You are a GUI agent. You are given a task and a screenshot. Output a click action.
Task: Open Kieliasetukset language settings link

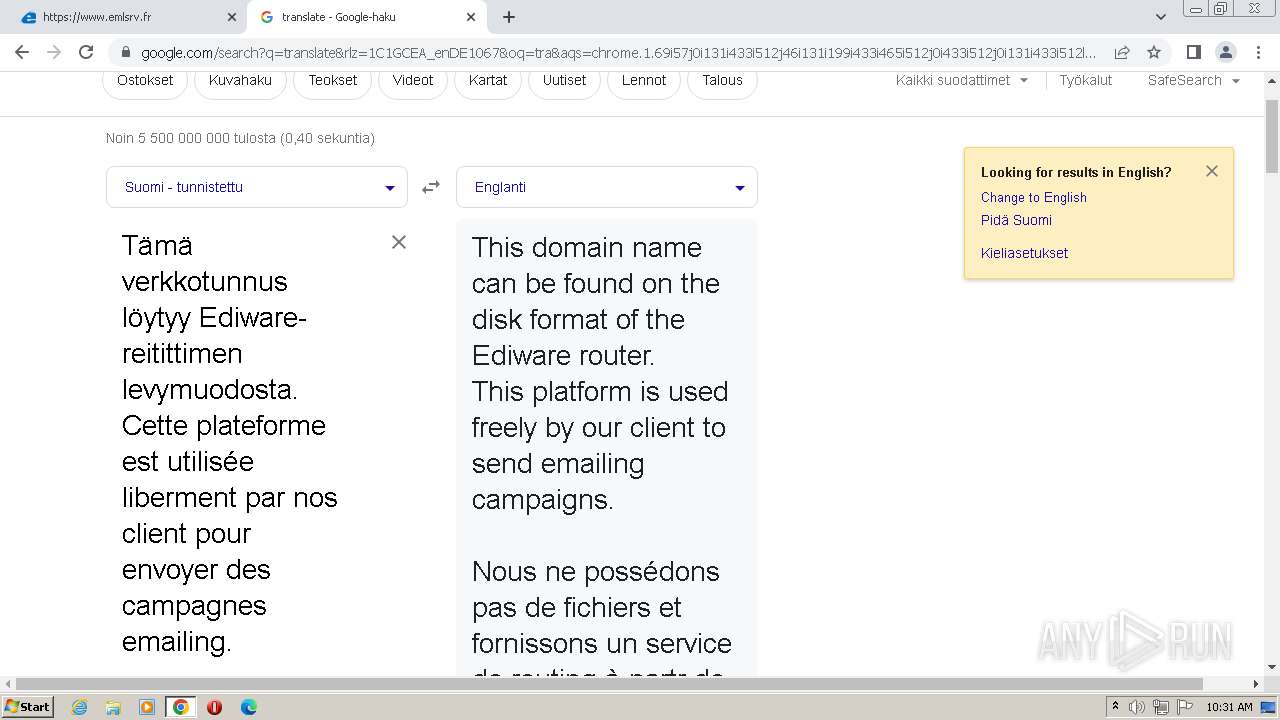(x=1024, y=253)
